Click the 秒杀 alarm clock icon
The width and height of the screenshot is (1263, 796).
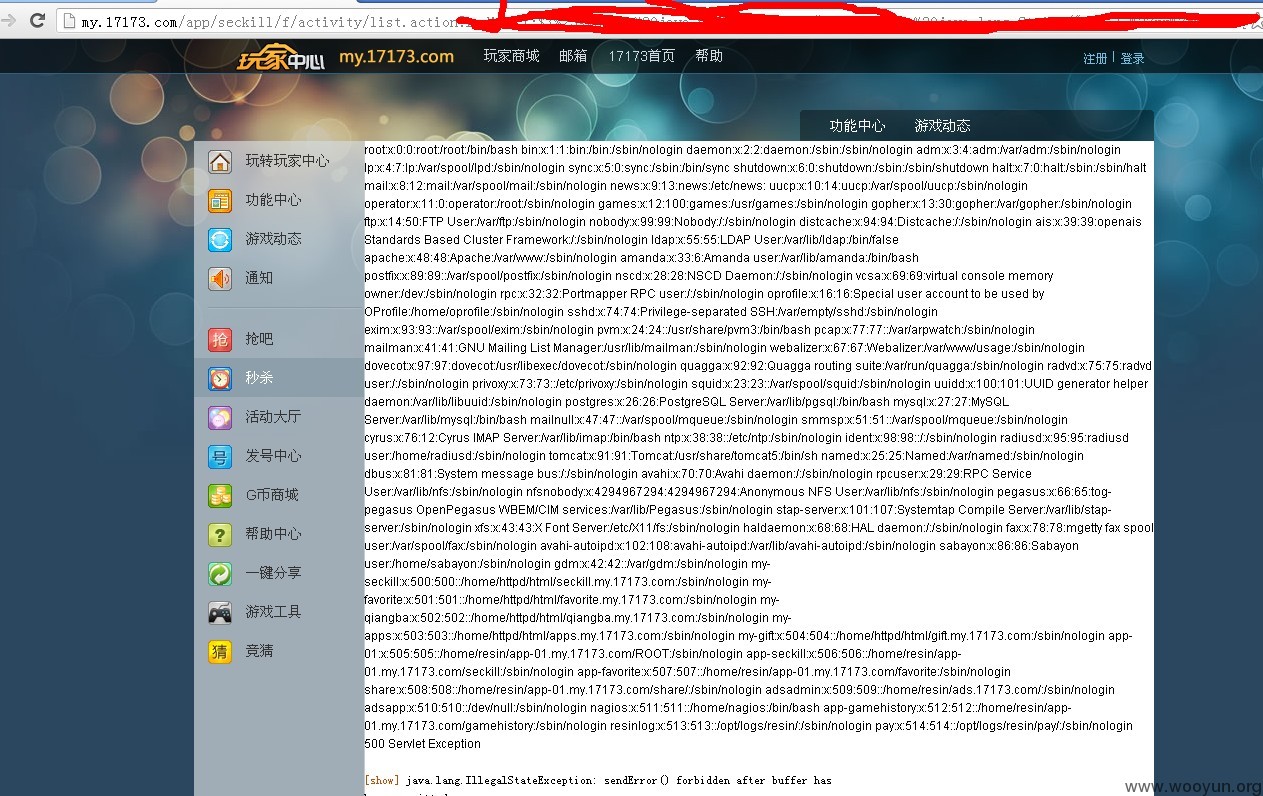(x=220, y=378)
